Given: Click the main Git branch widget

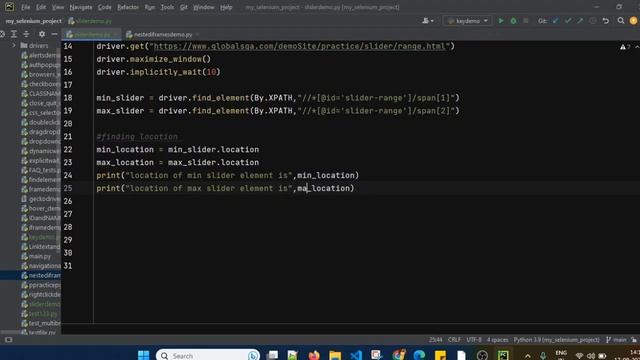Looking at the screenshot, I should click(616, 340).
